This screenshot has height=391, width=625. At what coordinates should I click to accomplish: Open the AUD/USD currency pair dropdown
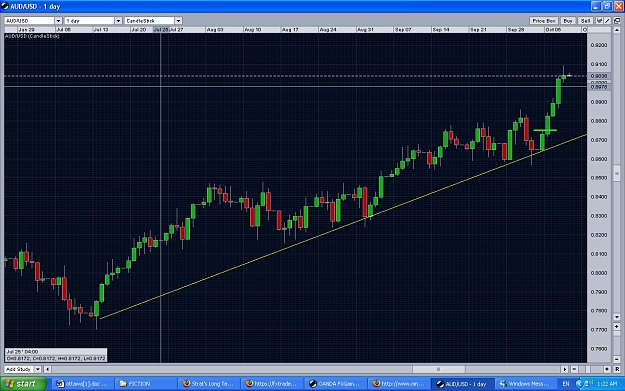[x=33, y=21]
